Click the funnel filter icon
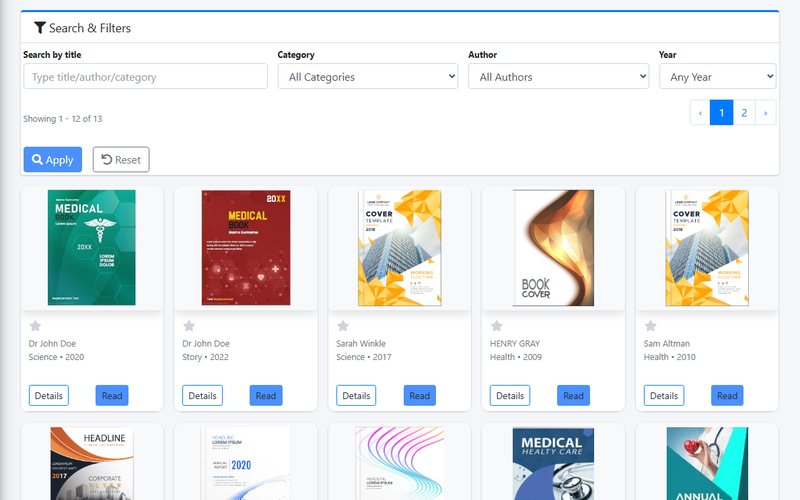Viewport: 800px width, 500px height. pyautogui.click(x=40, y=28)
